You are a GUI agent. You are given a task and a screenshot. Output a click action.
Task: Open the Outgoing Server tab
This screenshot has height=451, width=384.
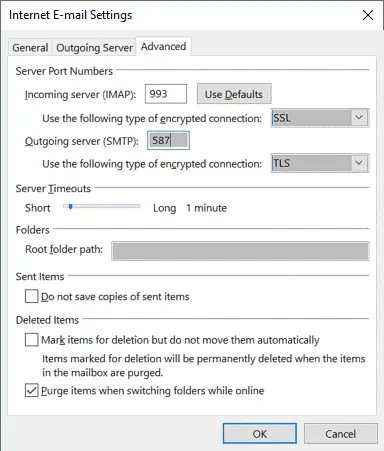(x=94, y=48)
